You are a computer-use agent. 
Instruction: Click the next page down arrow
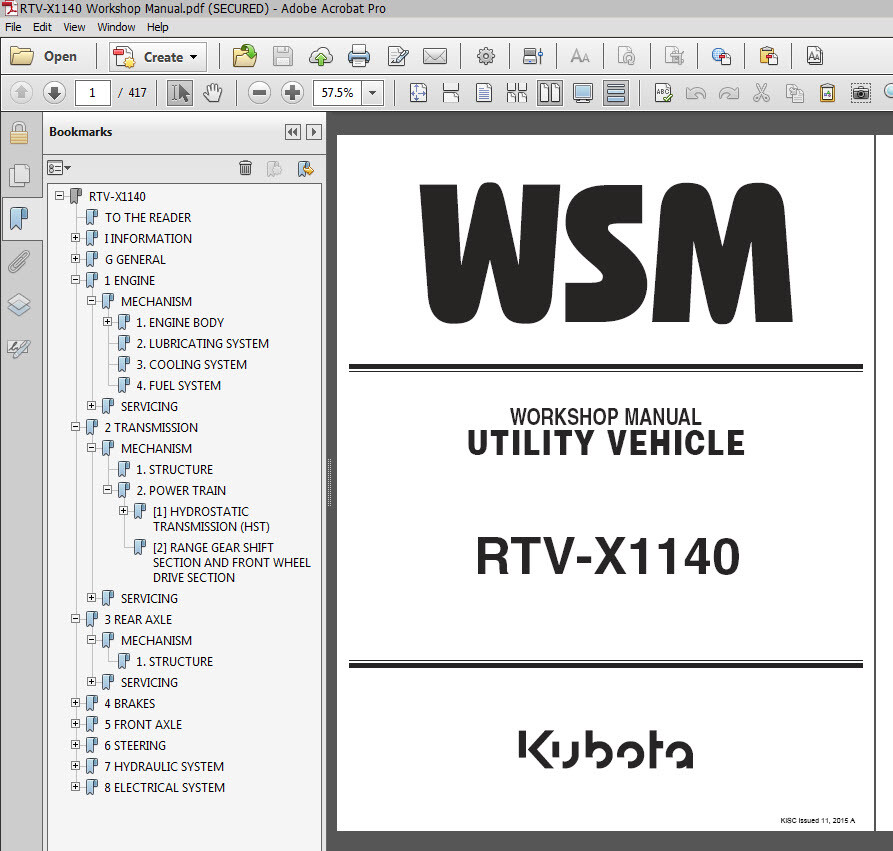55,93
